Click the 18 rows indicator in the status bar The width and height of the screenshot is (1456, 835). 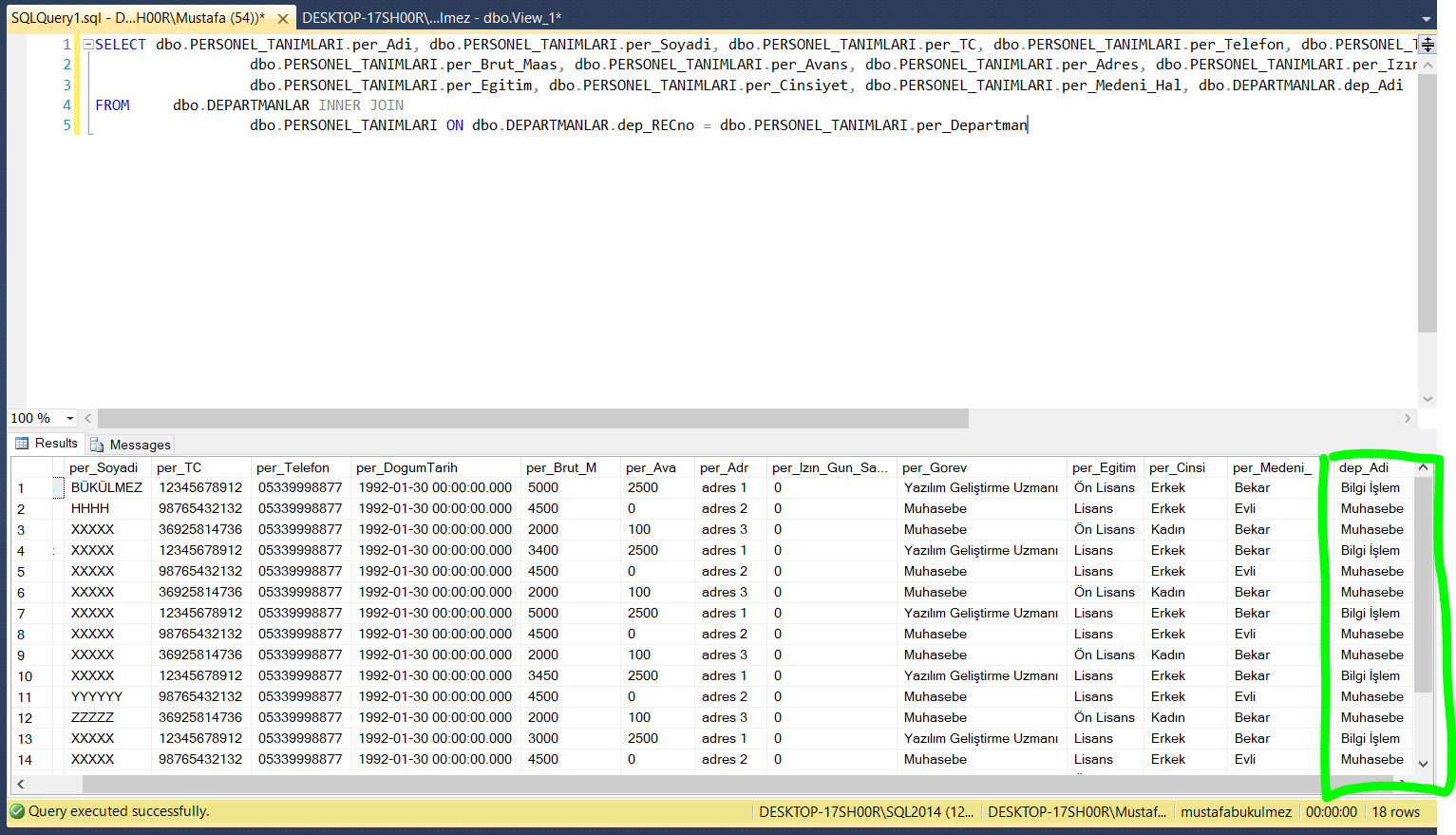[1396, 811]
